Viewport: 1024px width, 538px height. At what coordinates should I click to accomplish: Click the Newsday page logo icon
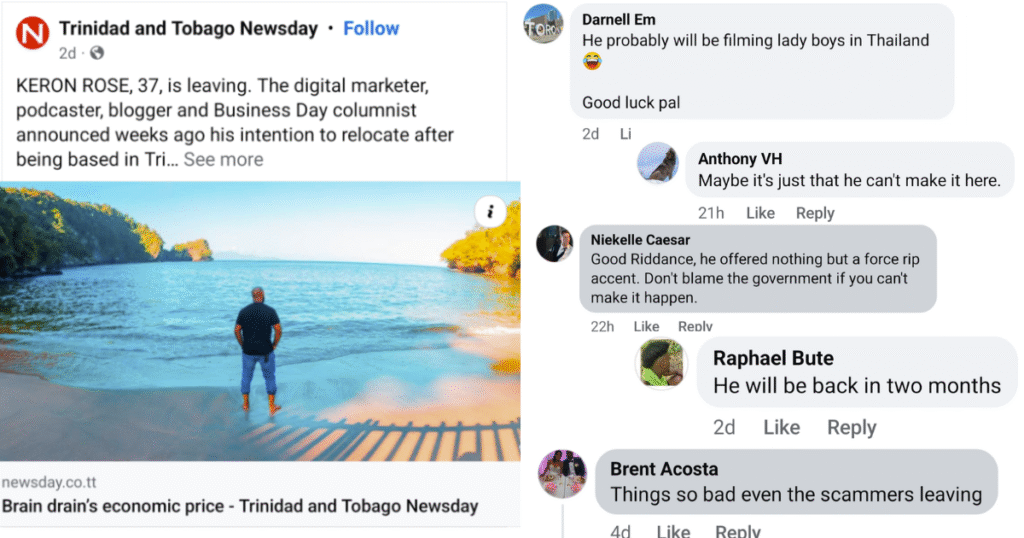click(32, 35)
